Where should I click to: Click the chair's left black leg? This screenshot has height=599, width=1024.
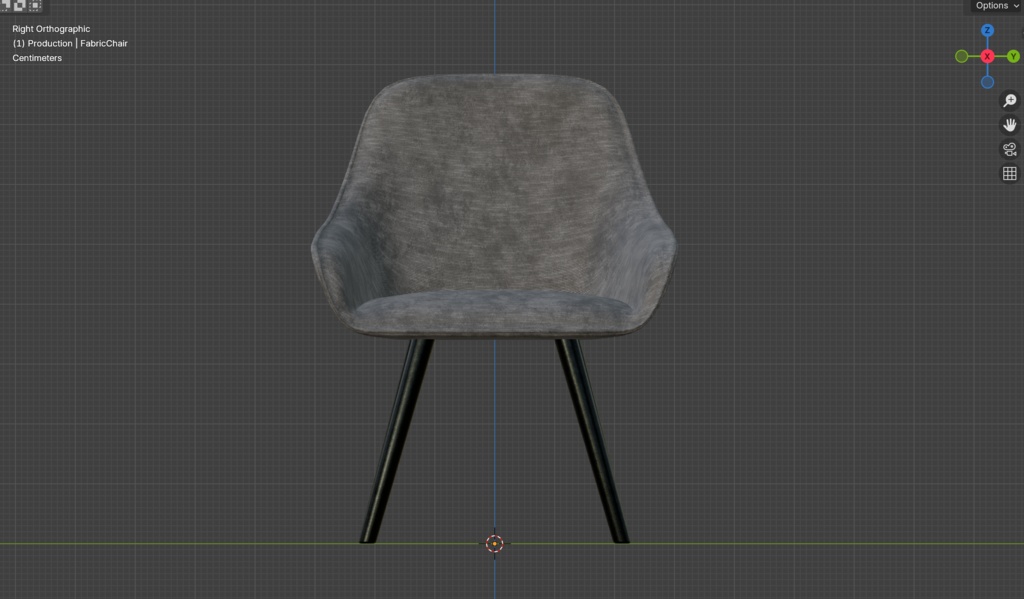coord(396,442)
